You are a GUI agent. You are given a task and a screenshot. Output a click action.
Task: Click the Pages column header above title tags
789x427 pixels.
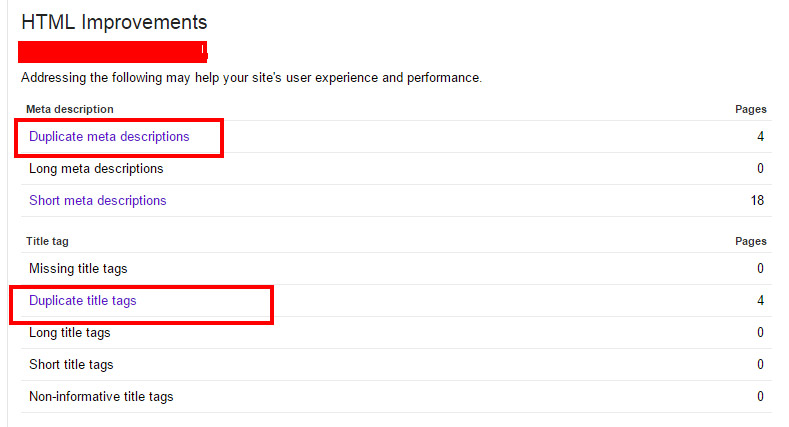pyautogui.click(x=751, y=241)
